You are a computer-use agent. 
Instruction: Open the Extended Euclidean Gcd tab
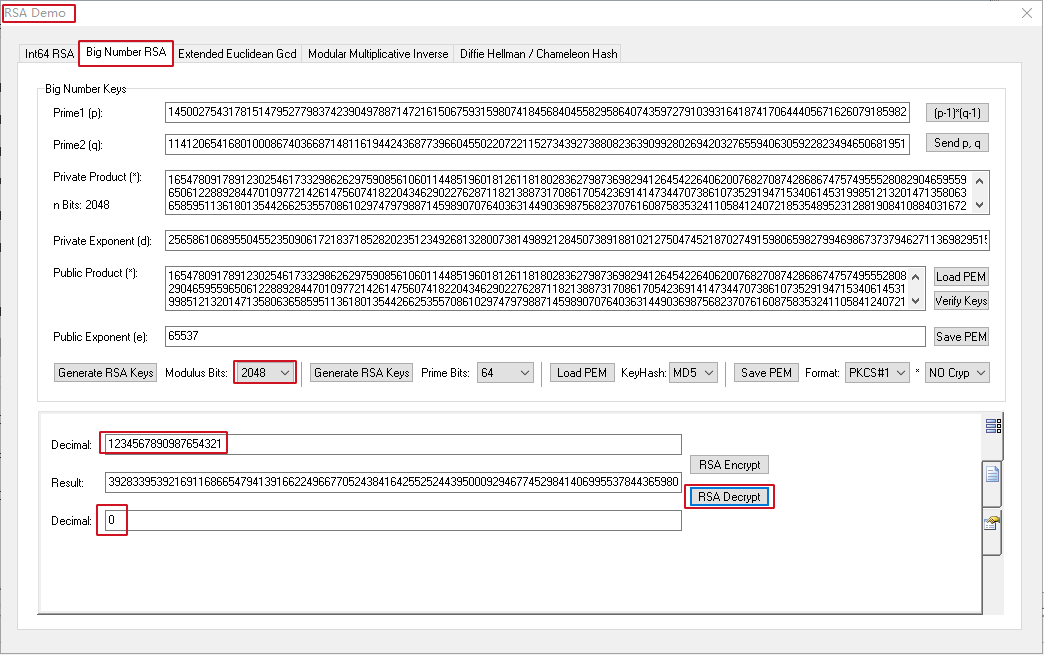click(237, 54)
